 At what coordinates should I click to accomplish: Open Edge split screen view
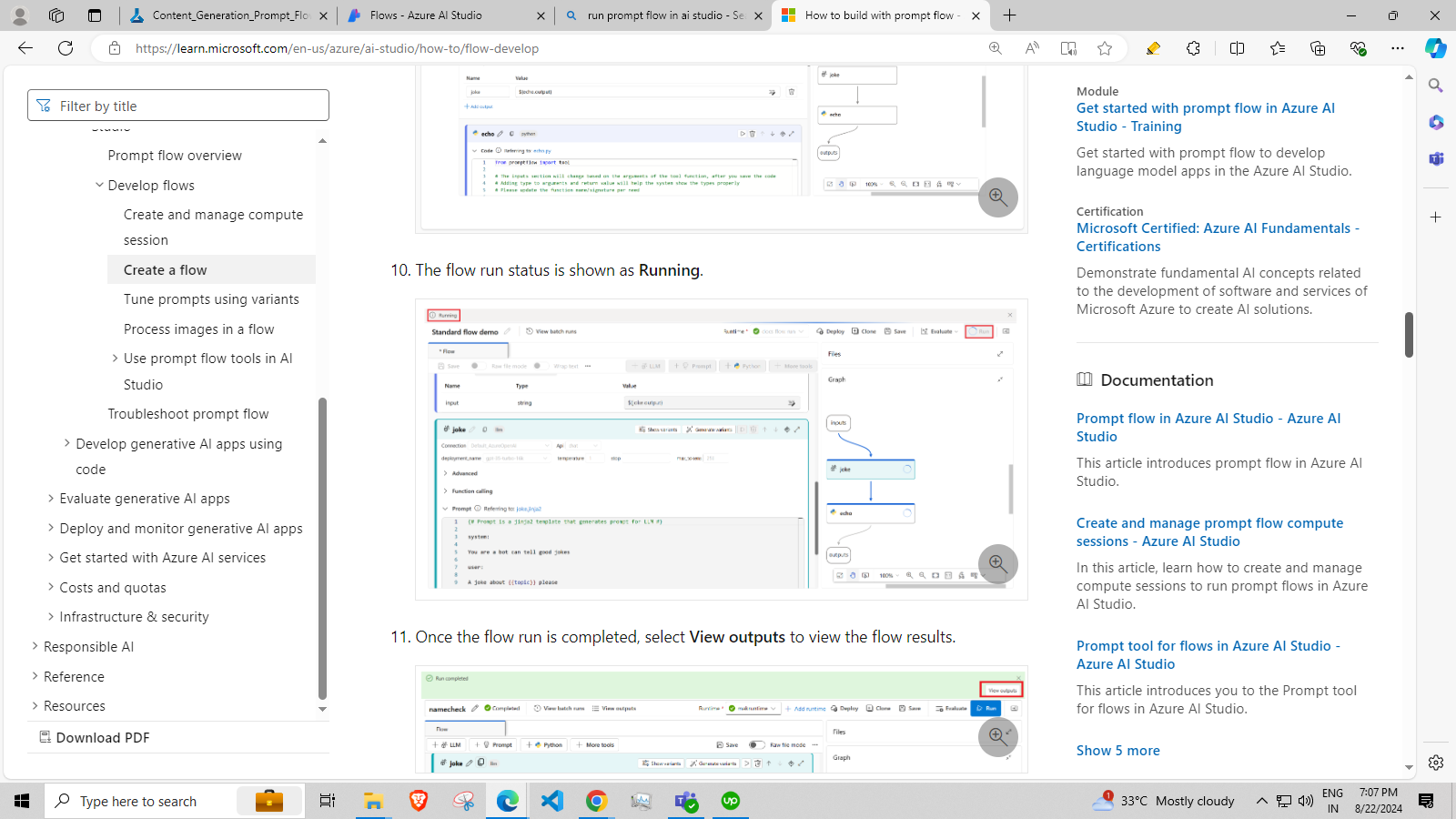1237,48
